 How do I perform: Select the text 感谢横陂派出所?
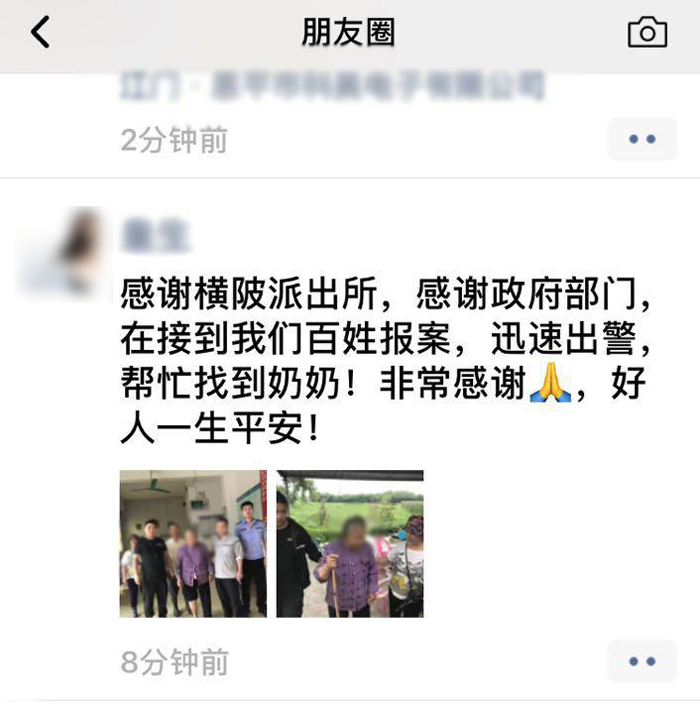pos(249,294)
